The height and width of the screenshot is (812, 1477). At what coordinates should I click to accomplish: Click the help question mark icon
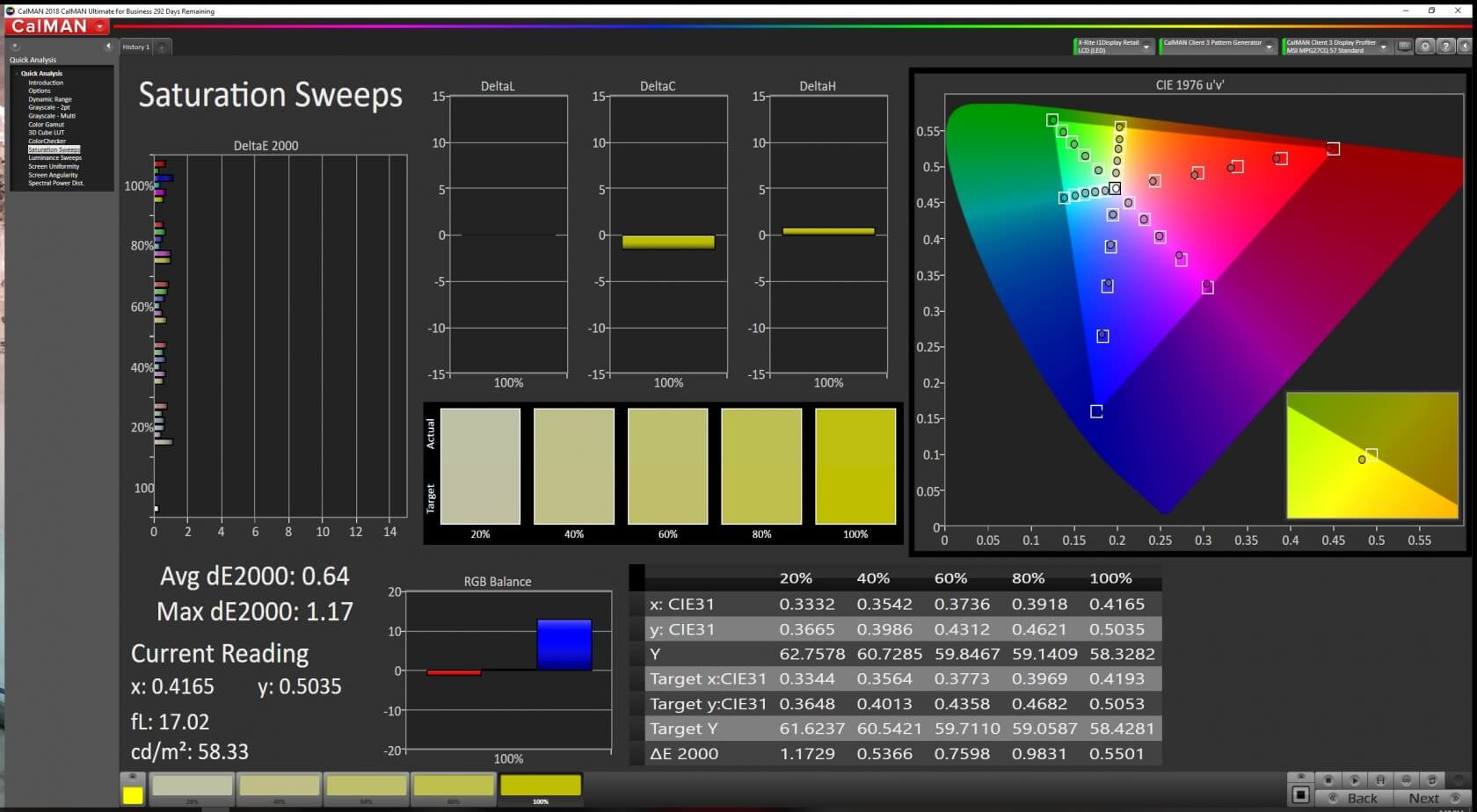click(1444, 47)
